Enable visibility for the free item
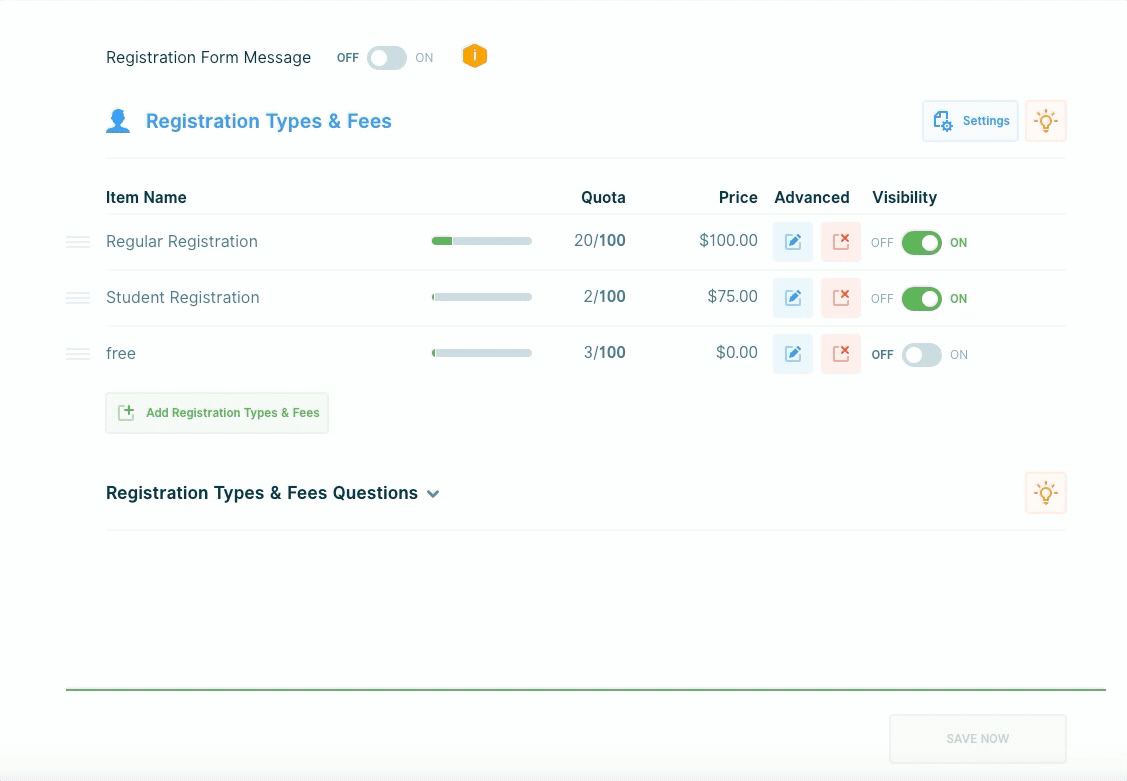 921,355
